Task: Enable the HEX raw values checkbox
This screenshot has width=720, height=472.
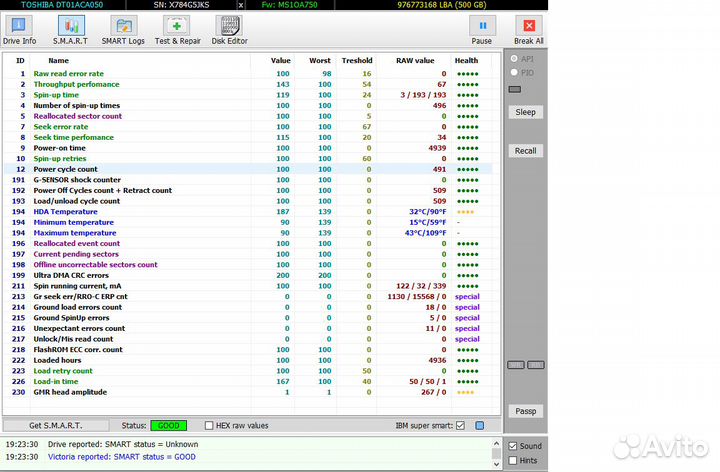Action: (x=209, y=425)
